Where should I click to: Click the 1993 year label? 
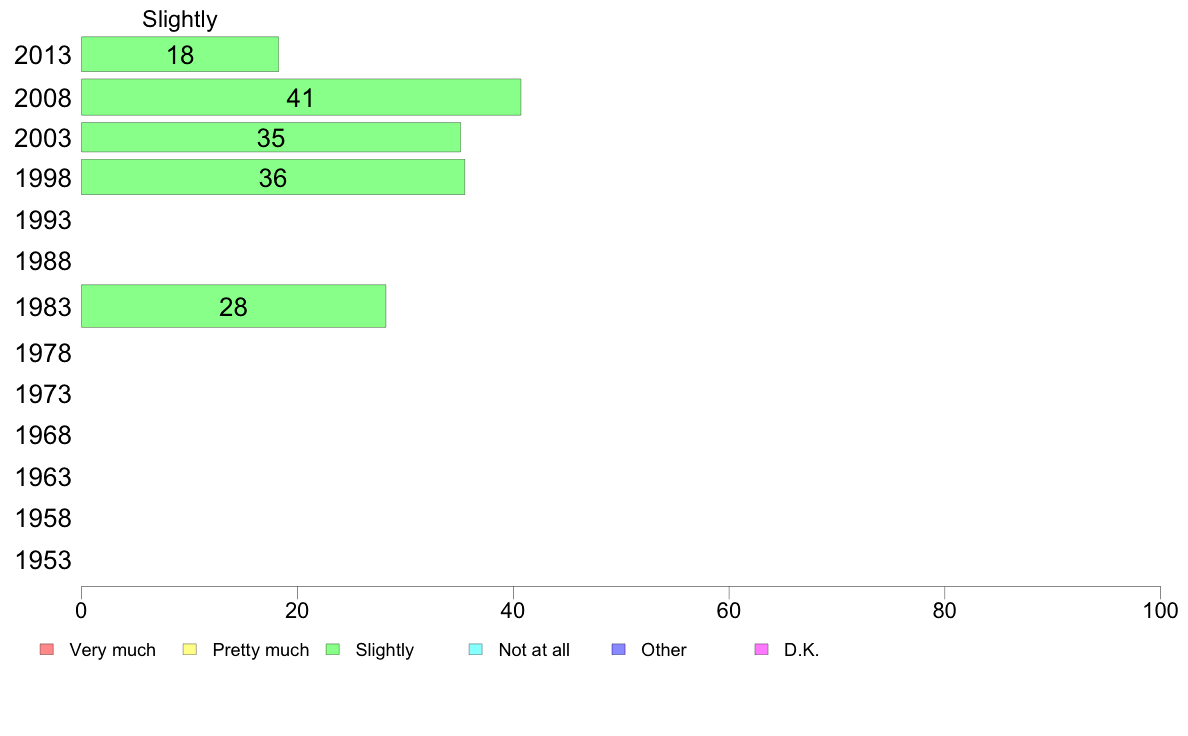(x=42, y=221)
